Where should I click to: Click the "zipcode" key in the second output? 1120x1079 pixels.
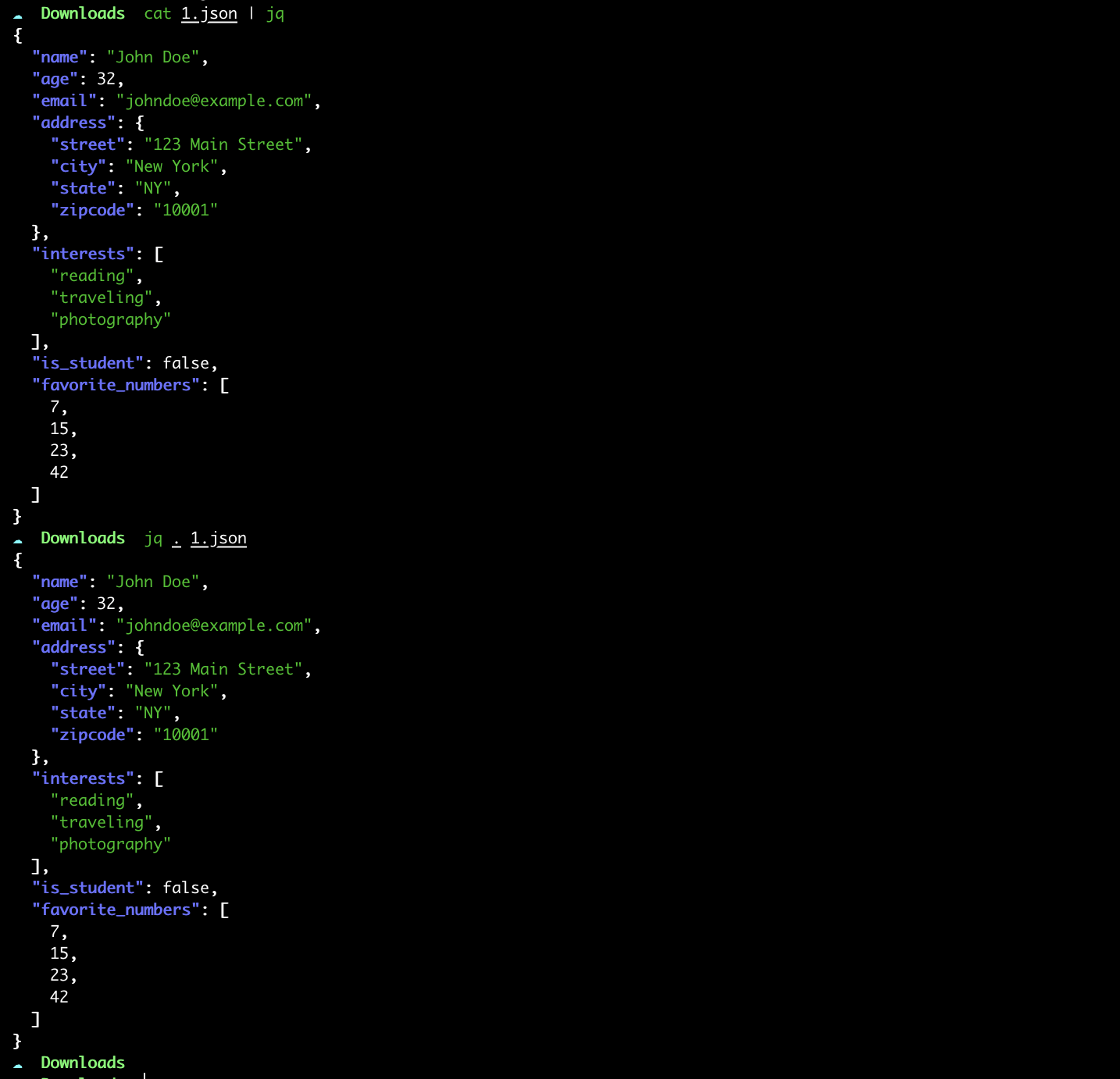(x=92, y=735)
